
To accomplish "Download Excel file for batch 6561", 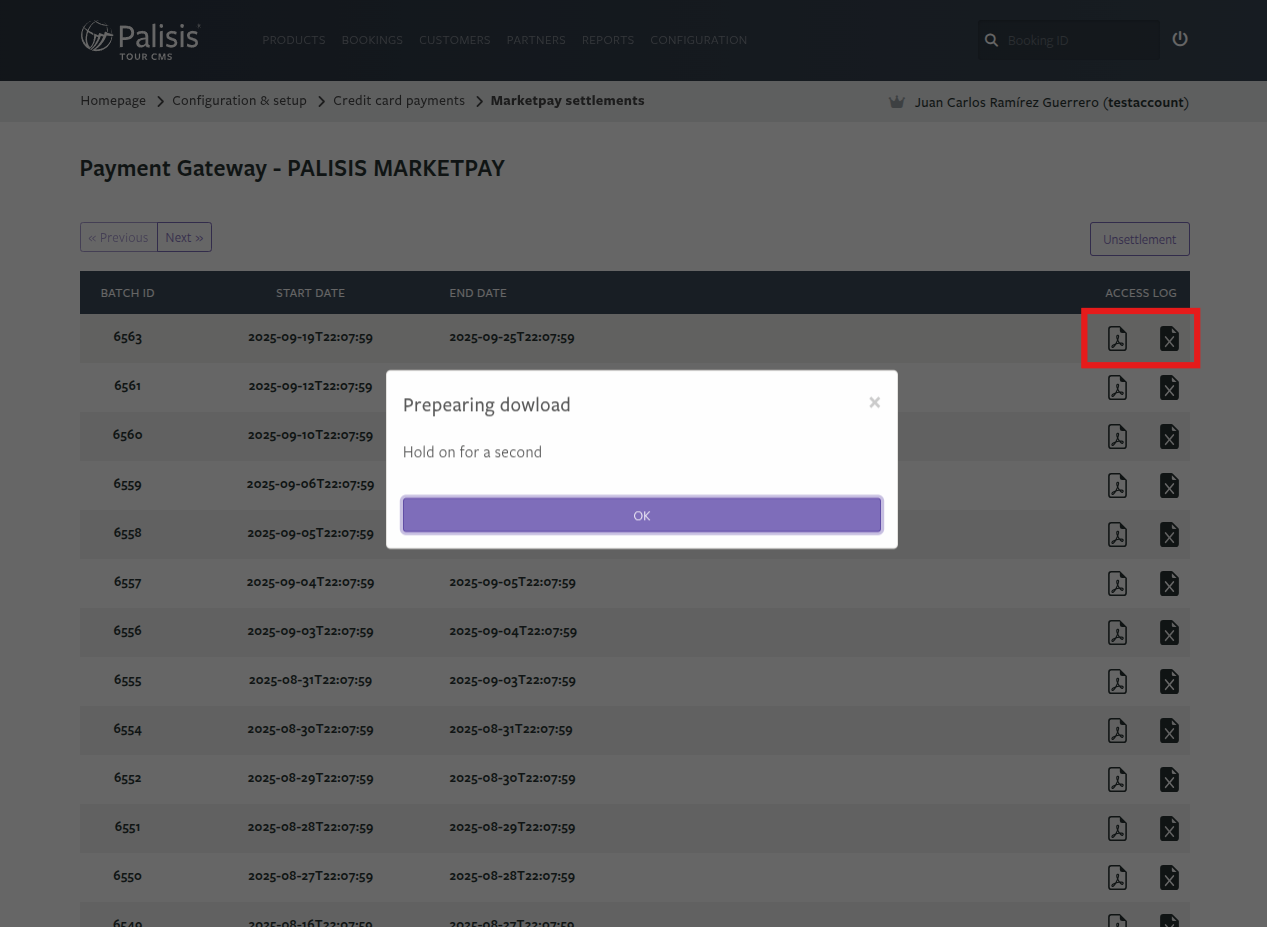I will tap(1169, 388).
